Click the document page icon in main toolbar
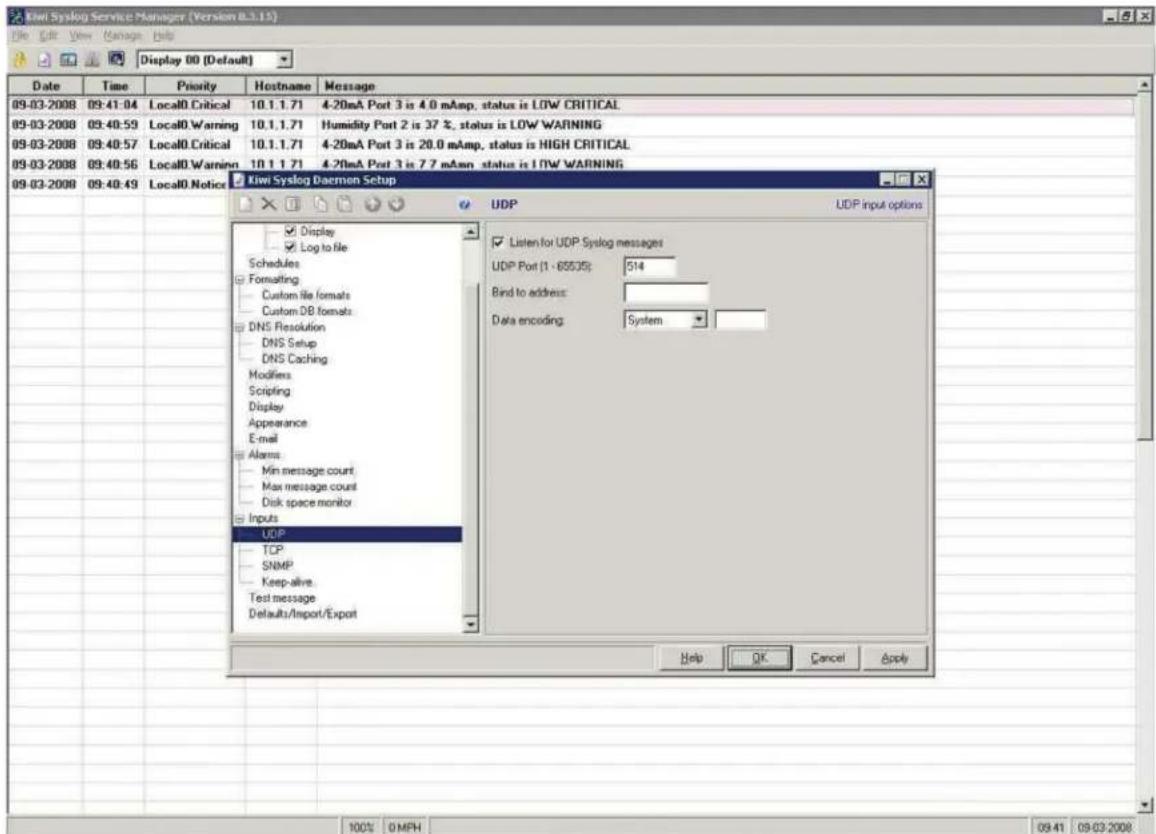 44,60
